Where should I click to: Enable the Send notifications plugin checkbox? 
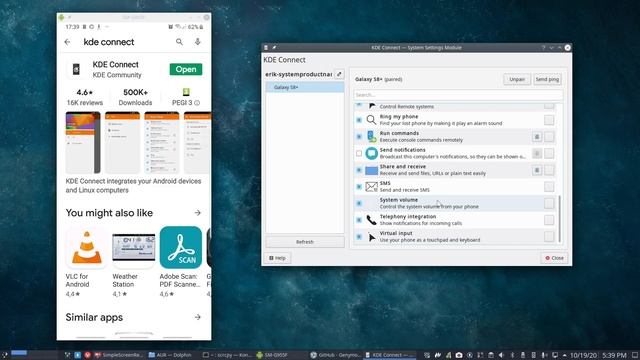click(359, 153)
